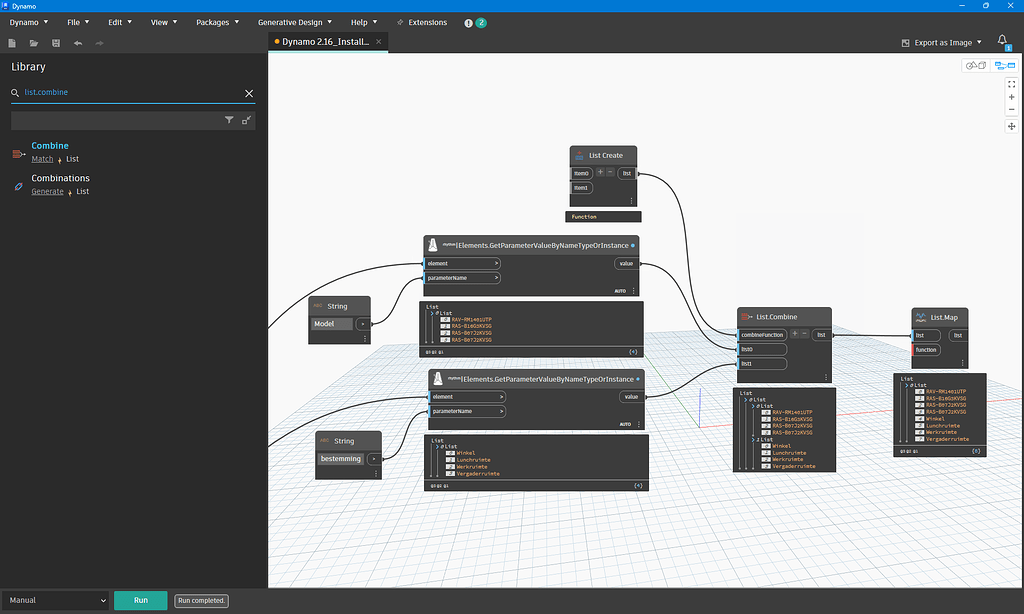
Task: Click the Open file folder icon
Action: pos(34,43)
